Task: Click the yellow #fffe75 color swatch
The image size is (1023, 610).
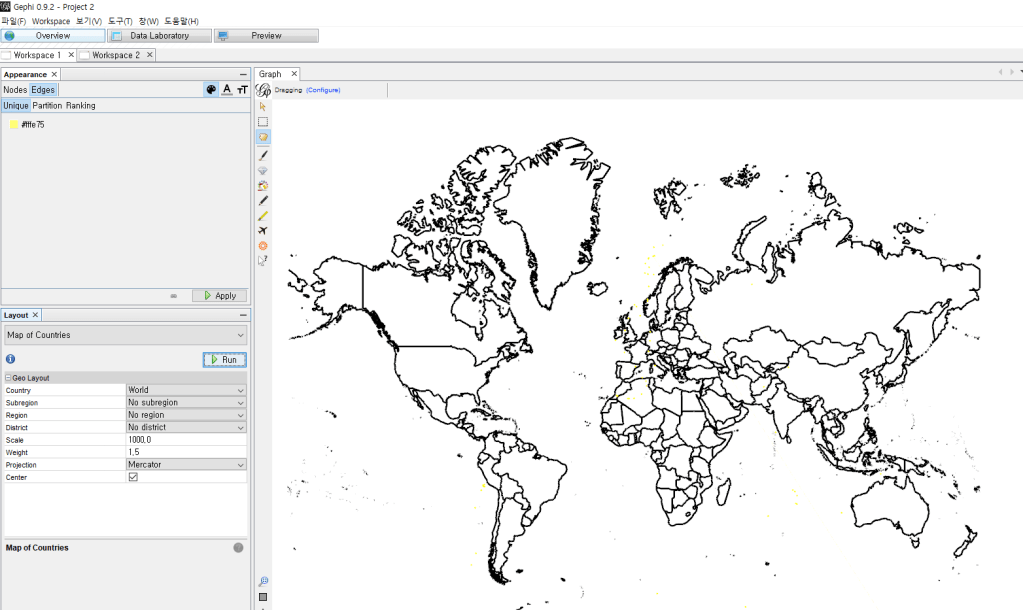Action: 14,124
